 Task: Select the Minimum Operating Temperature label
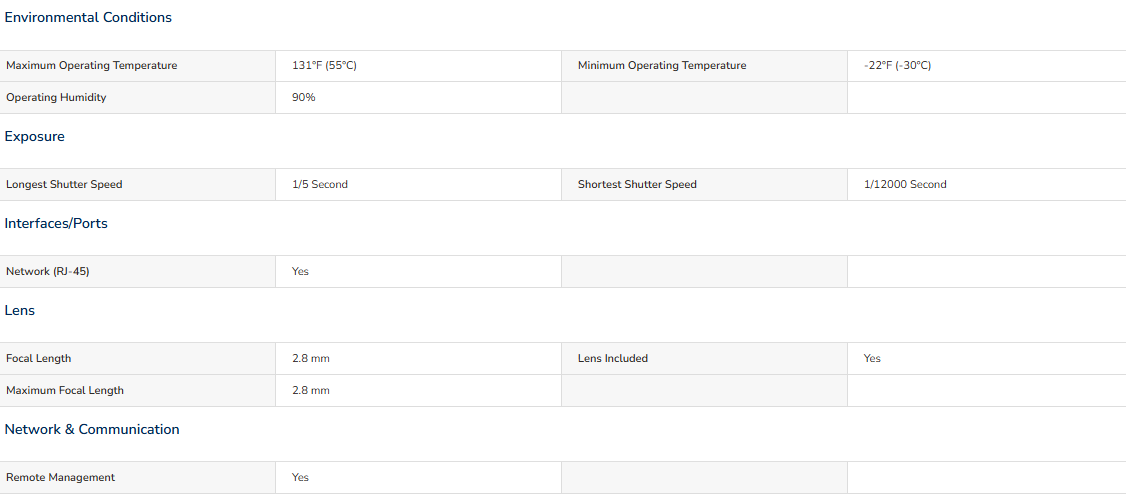662,66
